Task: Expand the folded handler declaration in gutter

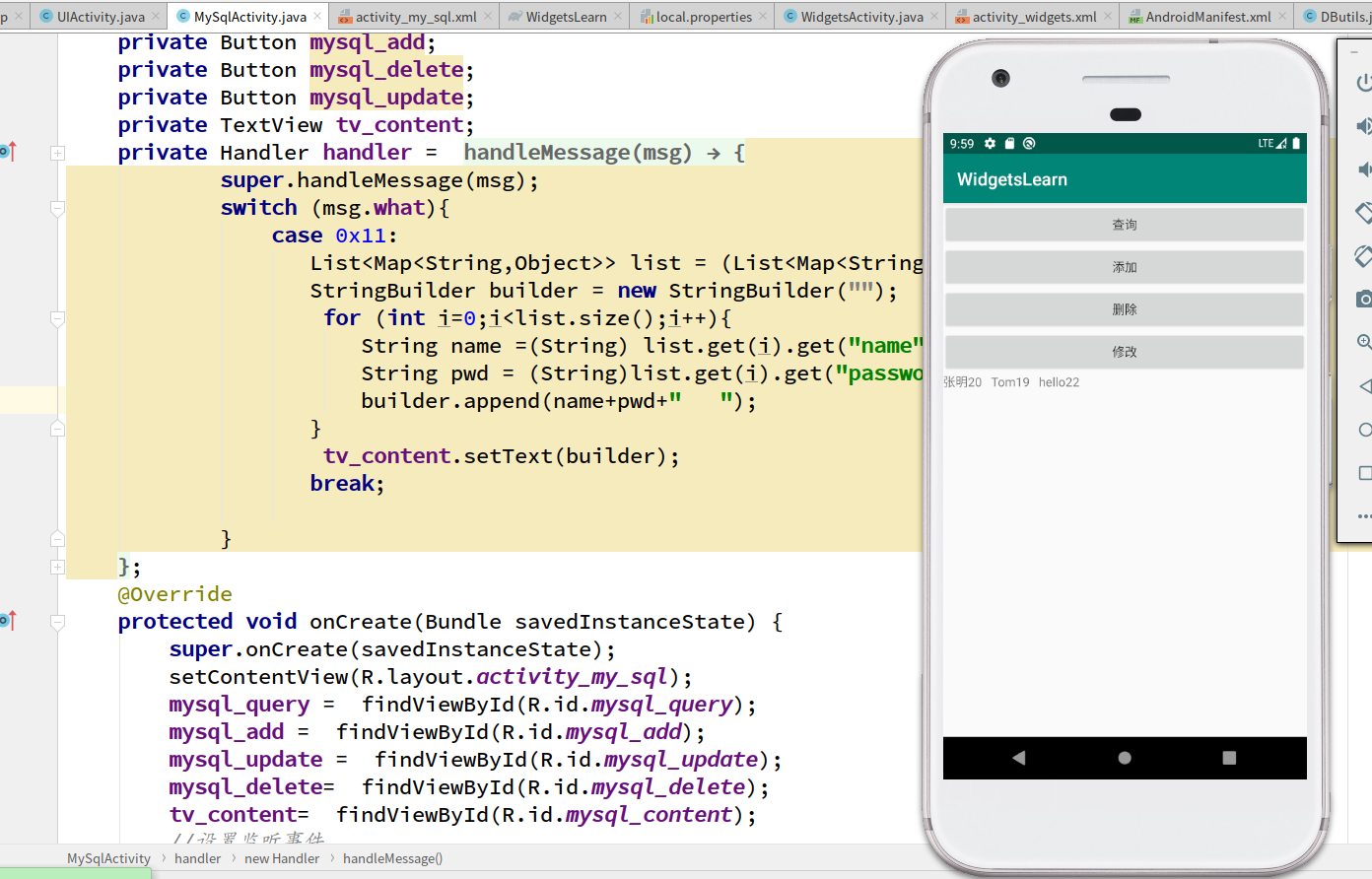Action: click(x=58, y=153)
